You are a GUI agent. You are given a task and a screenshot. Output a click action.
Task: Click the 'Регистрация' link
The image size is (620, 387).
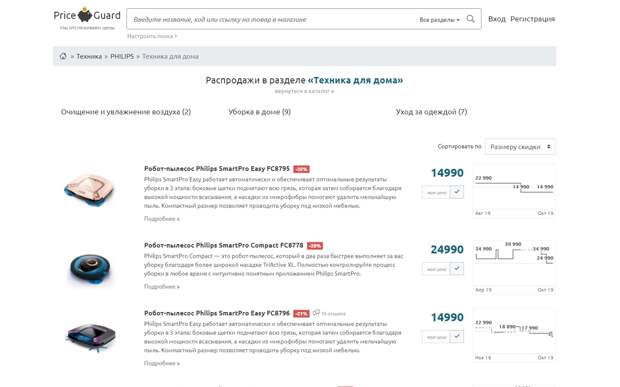532,19
